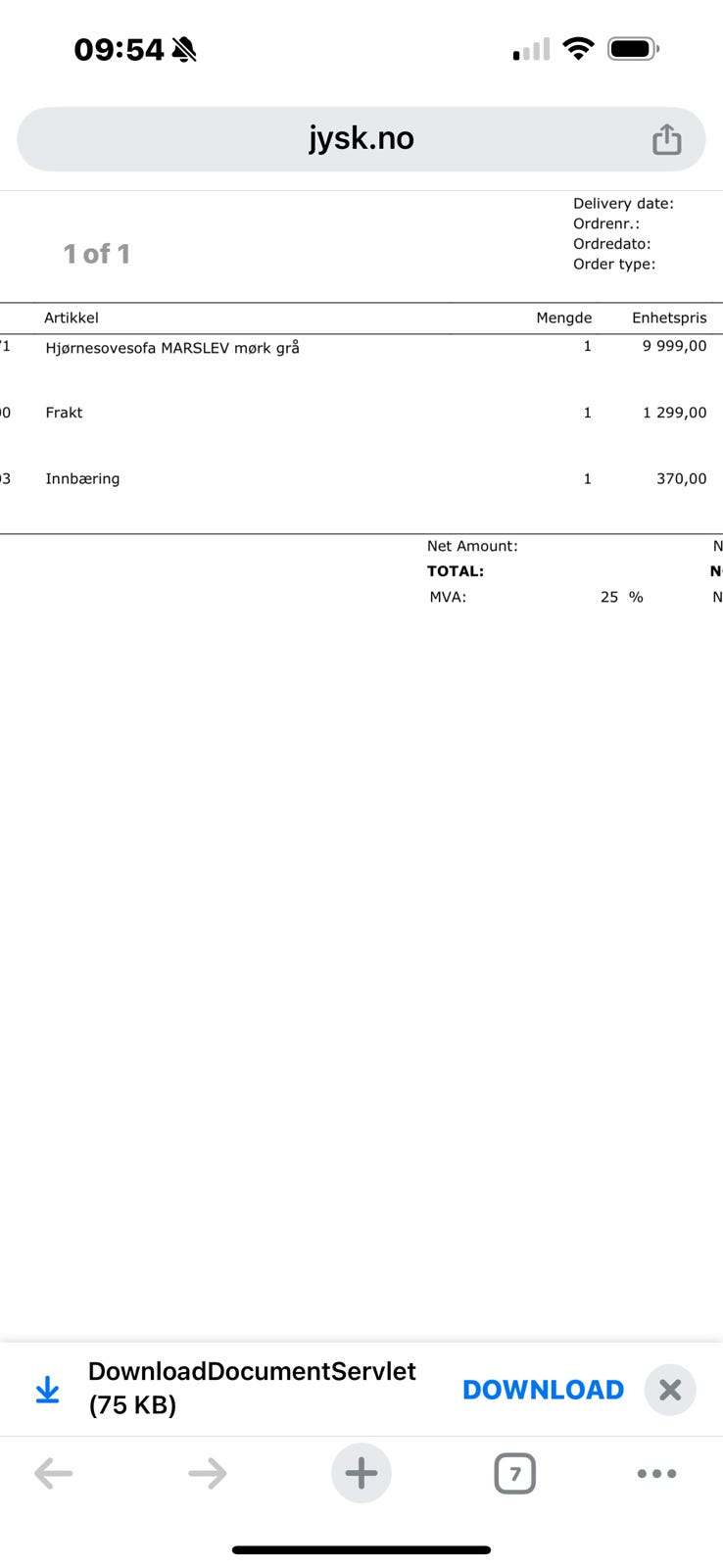This screenshot has height=1568, width=723.
Task: Tap the DownloadDocumentServlet file name
Action: point(252,1371)
